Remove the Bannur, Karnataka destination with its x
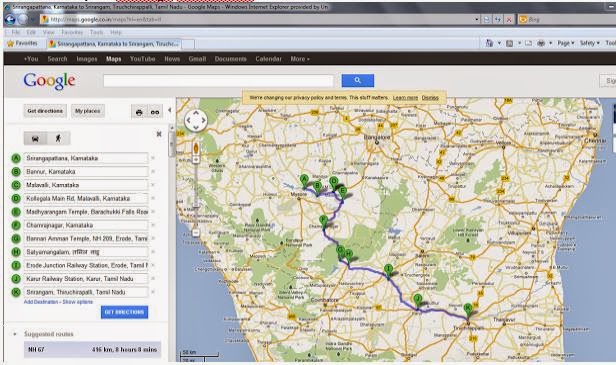Viewport: 616px width, 365px height. point(153,172)
